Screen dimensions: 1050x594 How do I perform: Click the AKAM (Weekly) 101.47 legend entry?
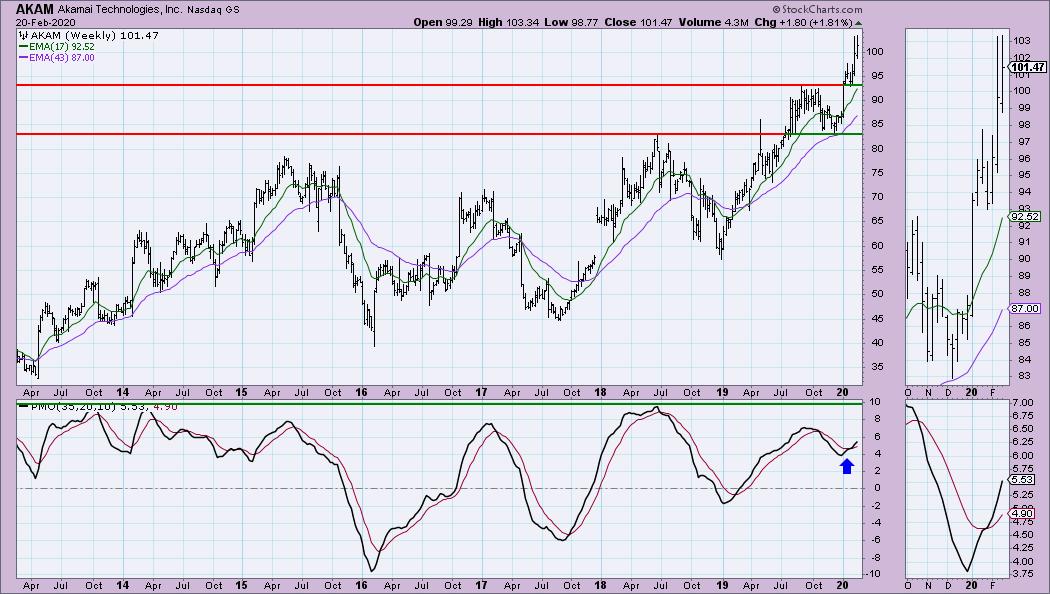point(93,35)
